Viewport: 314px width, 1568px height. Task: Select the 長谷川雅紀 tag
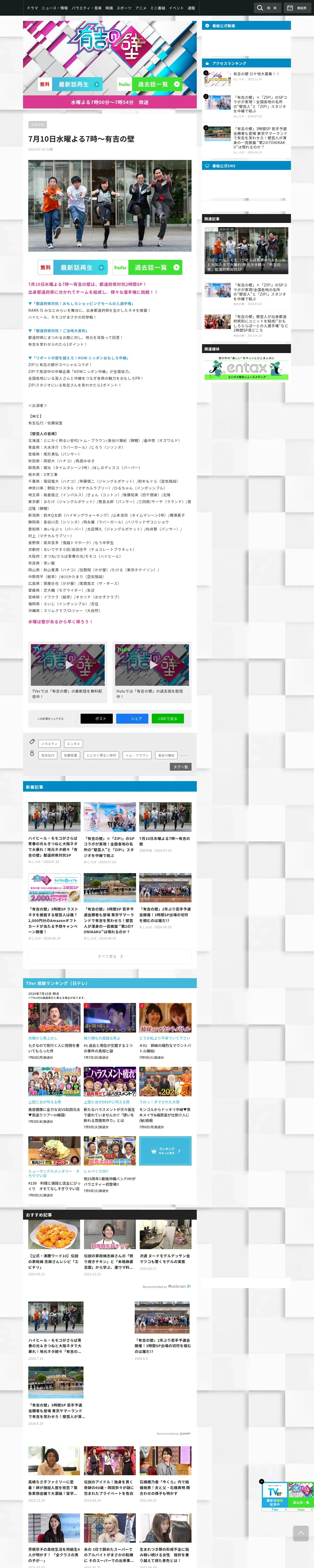coord(166,756)
